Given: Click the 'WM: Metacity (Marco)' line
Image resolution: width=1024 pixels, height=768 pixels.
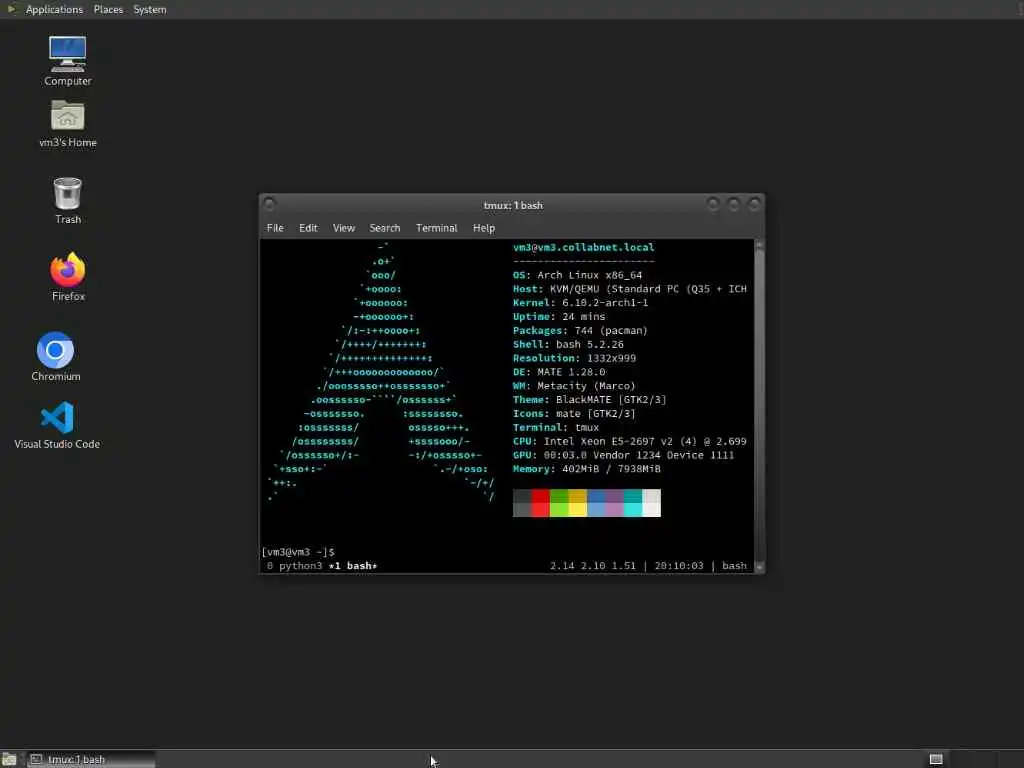Looking at the screenshot, I should (x=574, y=386).
